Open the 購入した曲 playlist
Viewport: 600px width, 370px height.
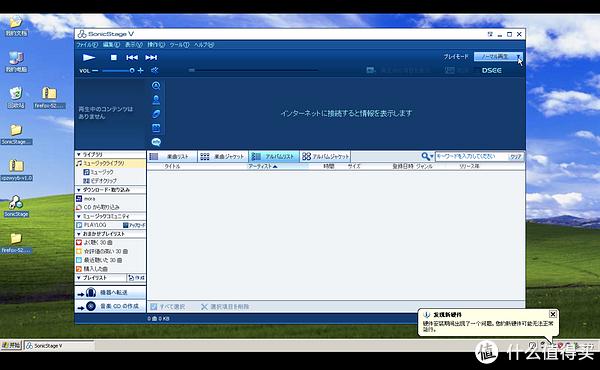coord(92,269)
